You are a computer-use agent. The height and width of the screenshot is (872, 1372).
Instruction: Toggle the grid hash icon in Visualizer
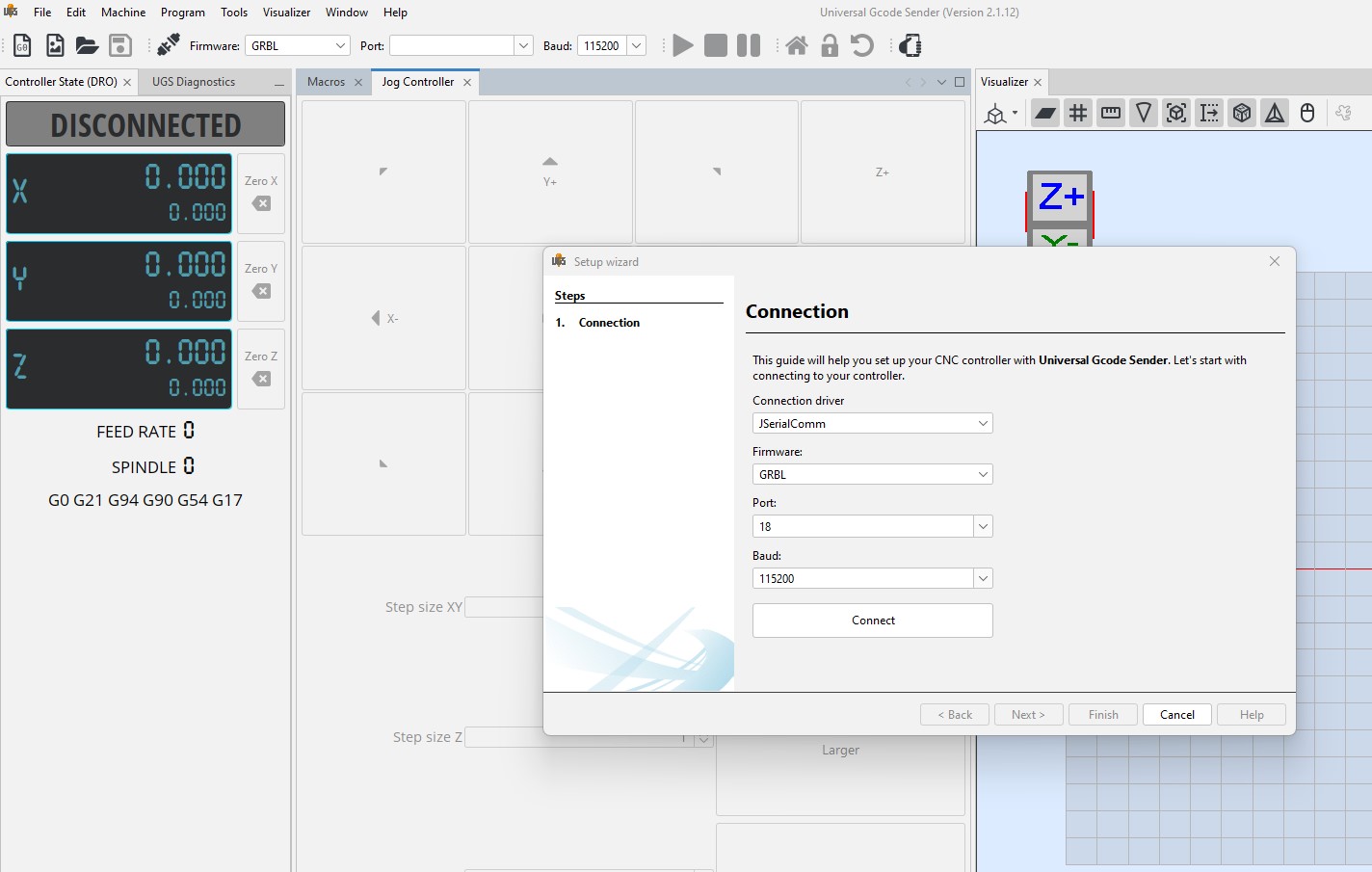(x=1078, y=114)
